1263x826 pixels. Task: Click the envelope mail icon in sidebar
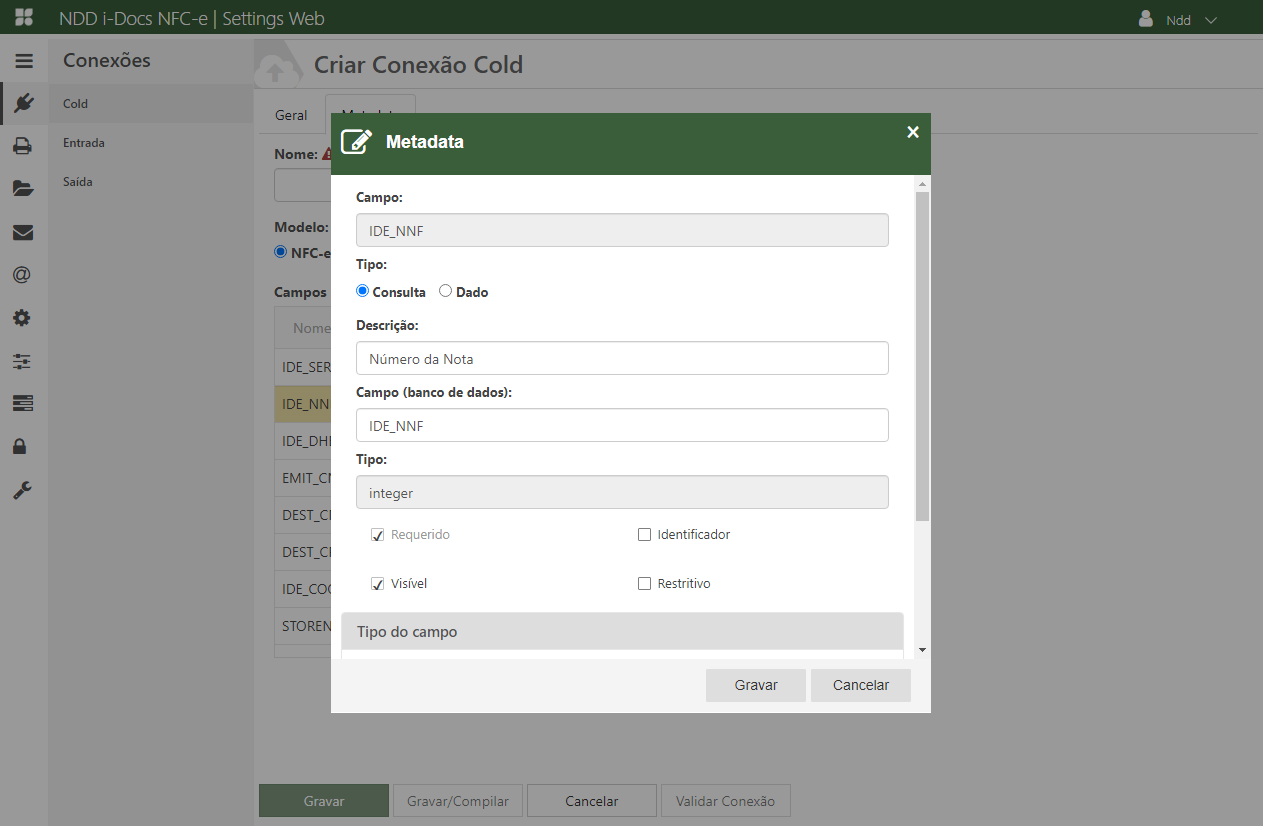(23, 232)
